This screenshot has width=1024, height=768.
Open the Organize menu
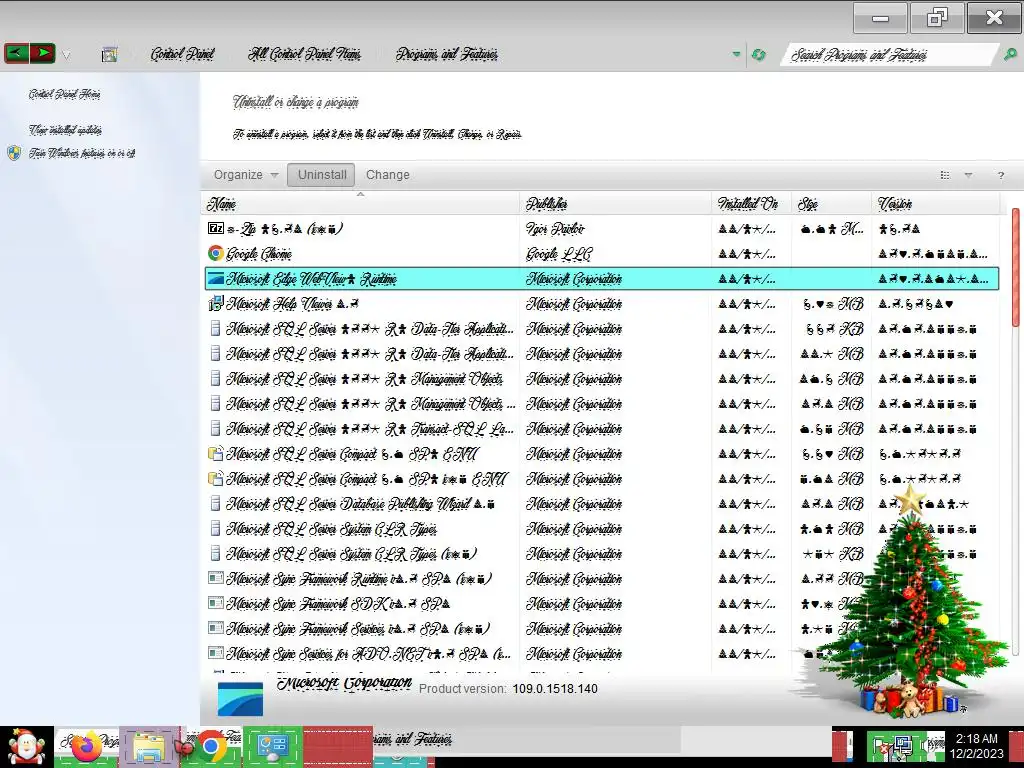click(246, 175)
